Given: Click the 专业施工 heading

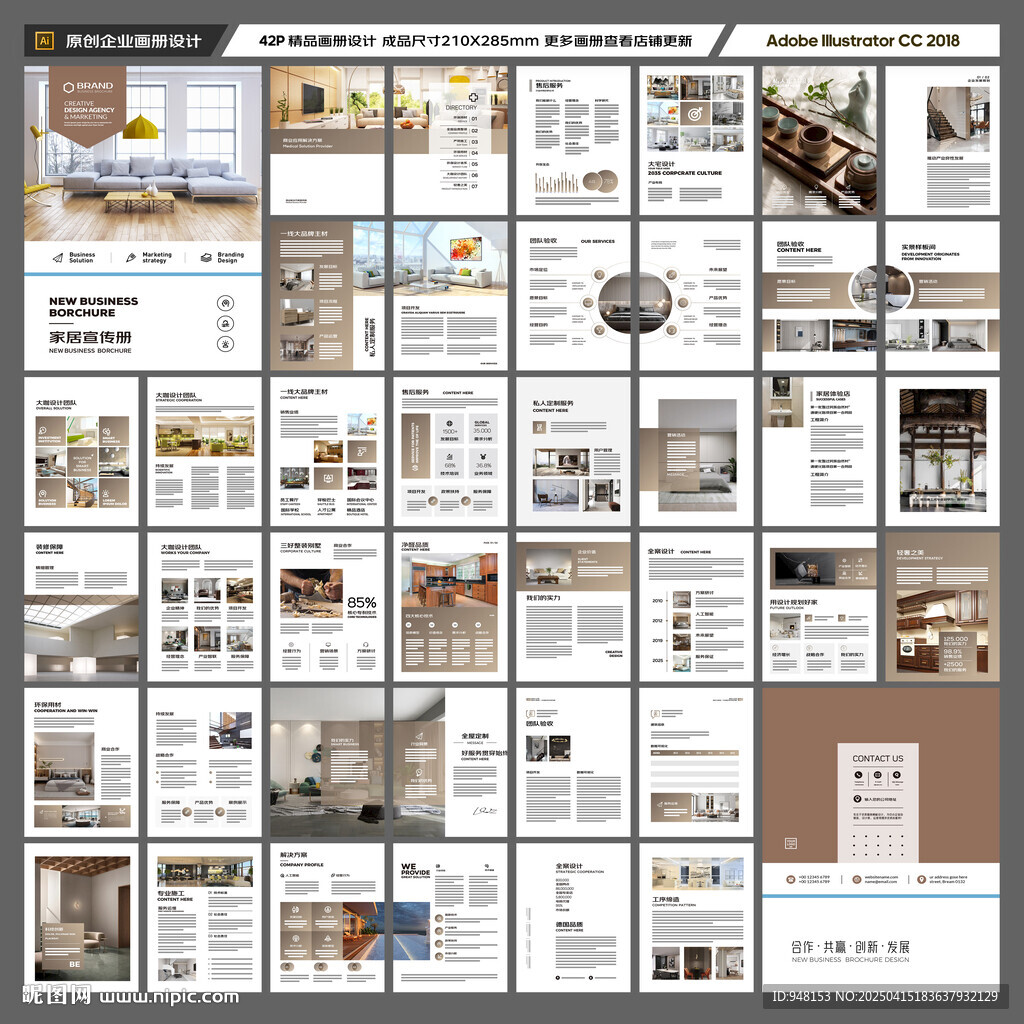Looking at the screenshot, I should point(170,893).
